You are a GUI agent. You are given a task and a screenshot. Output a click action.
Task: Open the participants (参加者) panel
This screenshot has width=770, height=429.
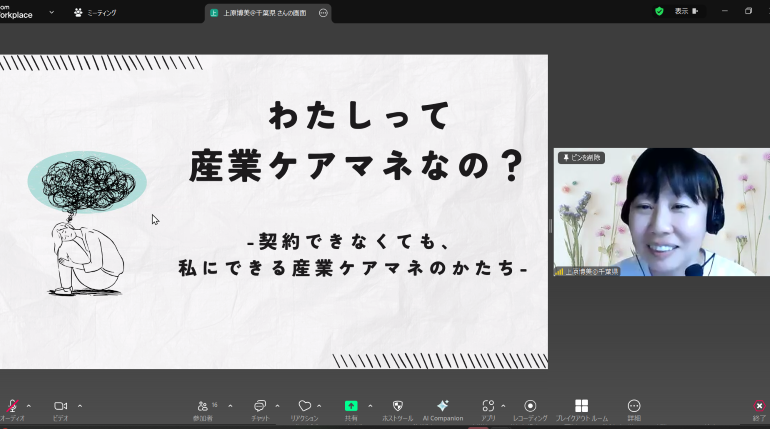pos(207,406)
